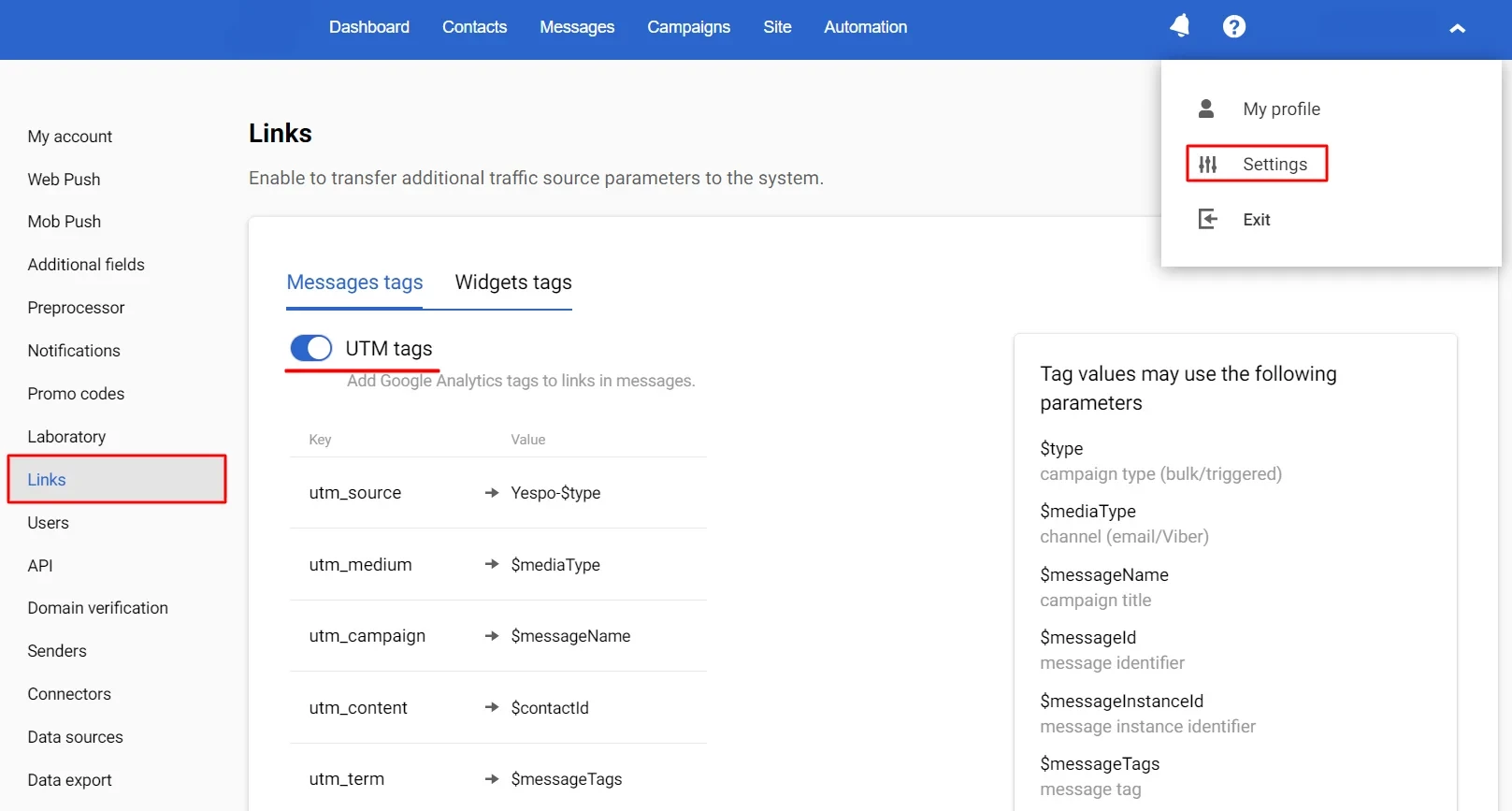Open Settings from the account menu
Image resolution: width=1512 pixels, height=811 pixels.
[x=1274, y=165]
